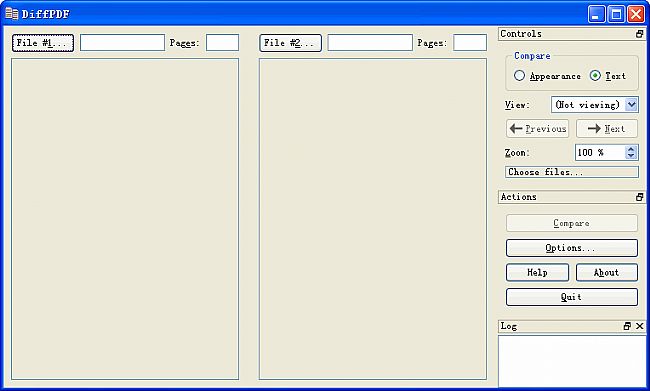Close the Log panel
Image resolution: width=650 pixels, height=391 pixels.
(640, 326)
